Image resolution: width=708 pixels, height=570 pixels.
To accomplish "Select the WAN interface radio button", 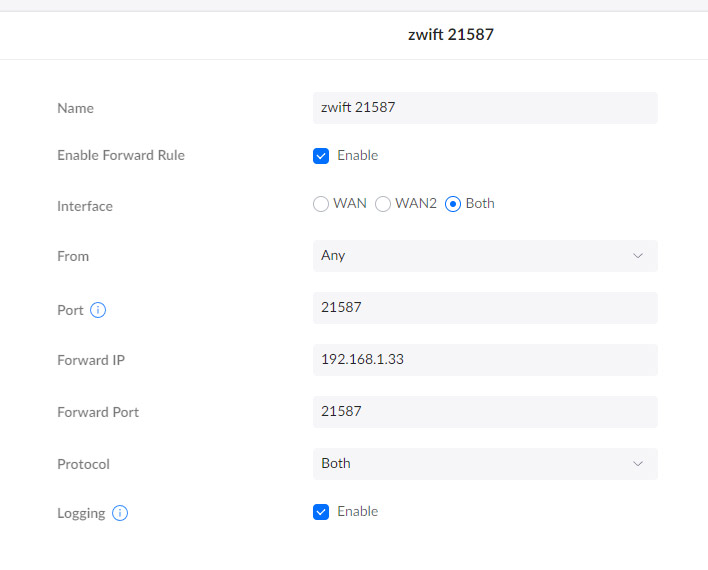I will (x=321, y=204).
